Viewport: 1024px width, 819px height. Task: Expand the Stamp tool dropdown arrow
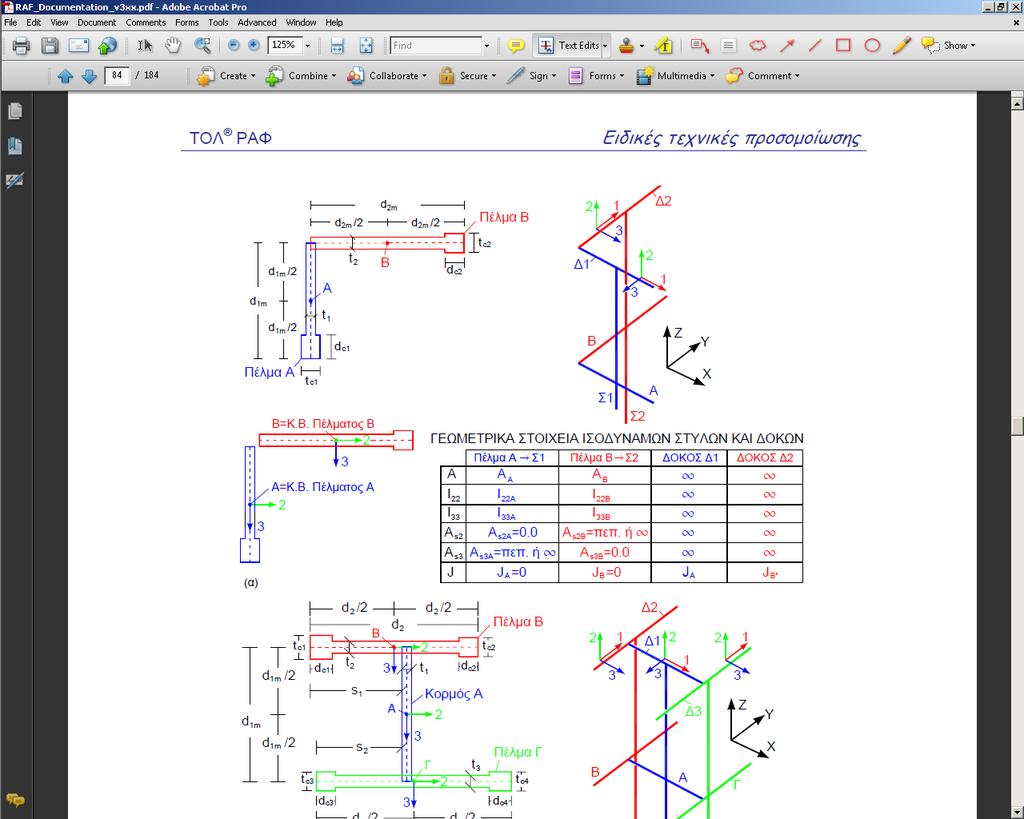(x=641, y=46)
